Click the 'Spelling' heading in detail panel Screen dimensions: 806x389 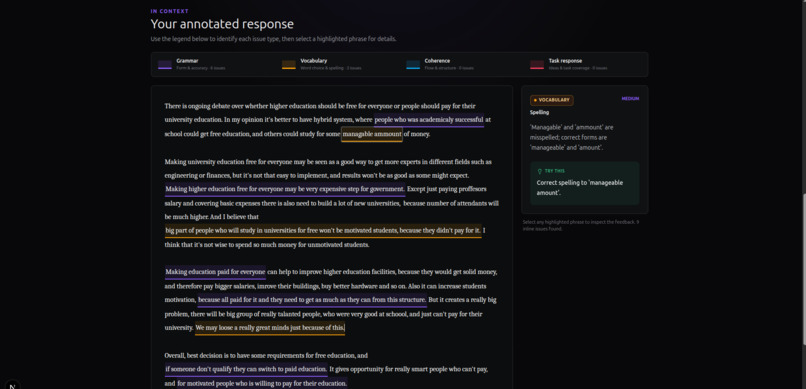(x=539, y=112)
